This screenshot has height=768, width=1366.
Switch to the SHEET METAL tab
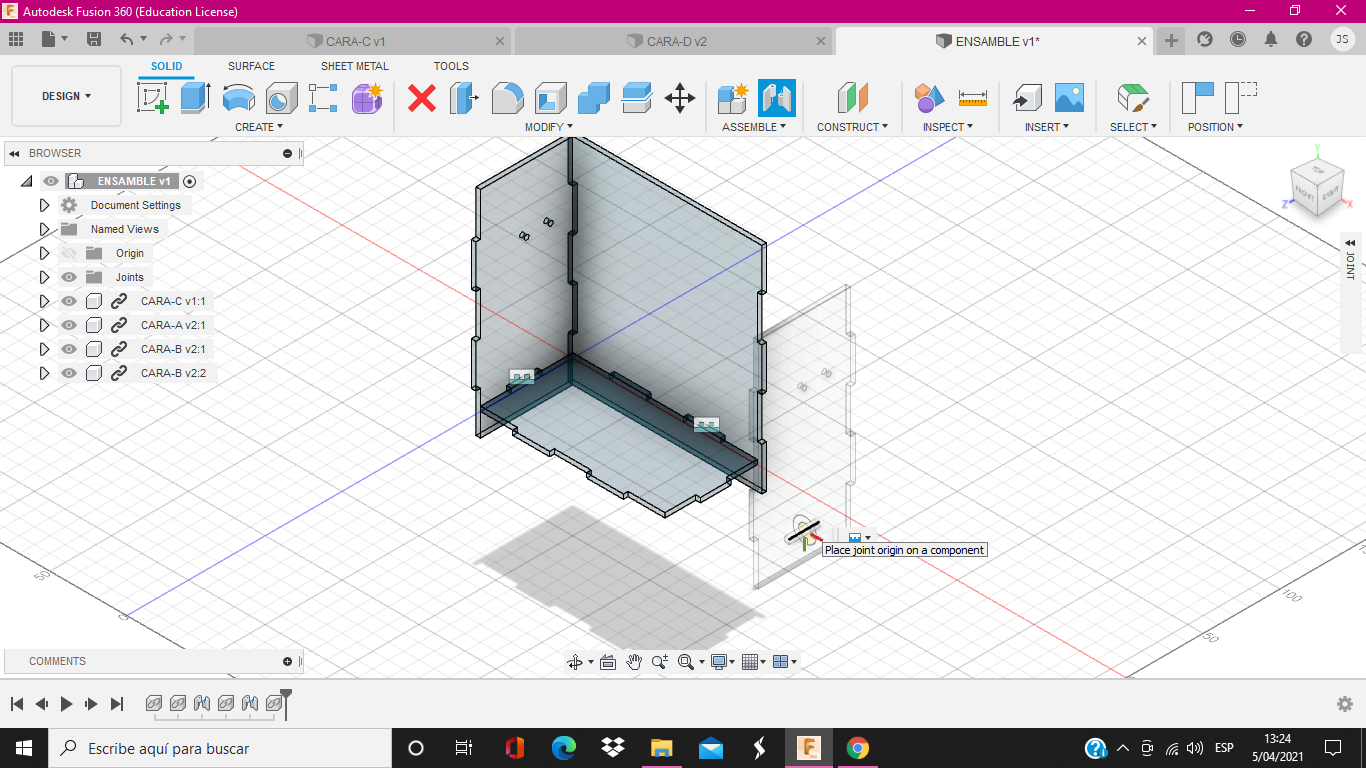click(355, 66)
